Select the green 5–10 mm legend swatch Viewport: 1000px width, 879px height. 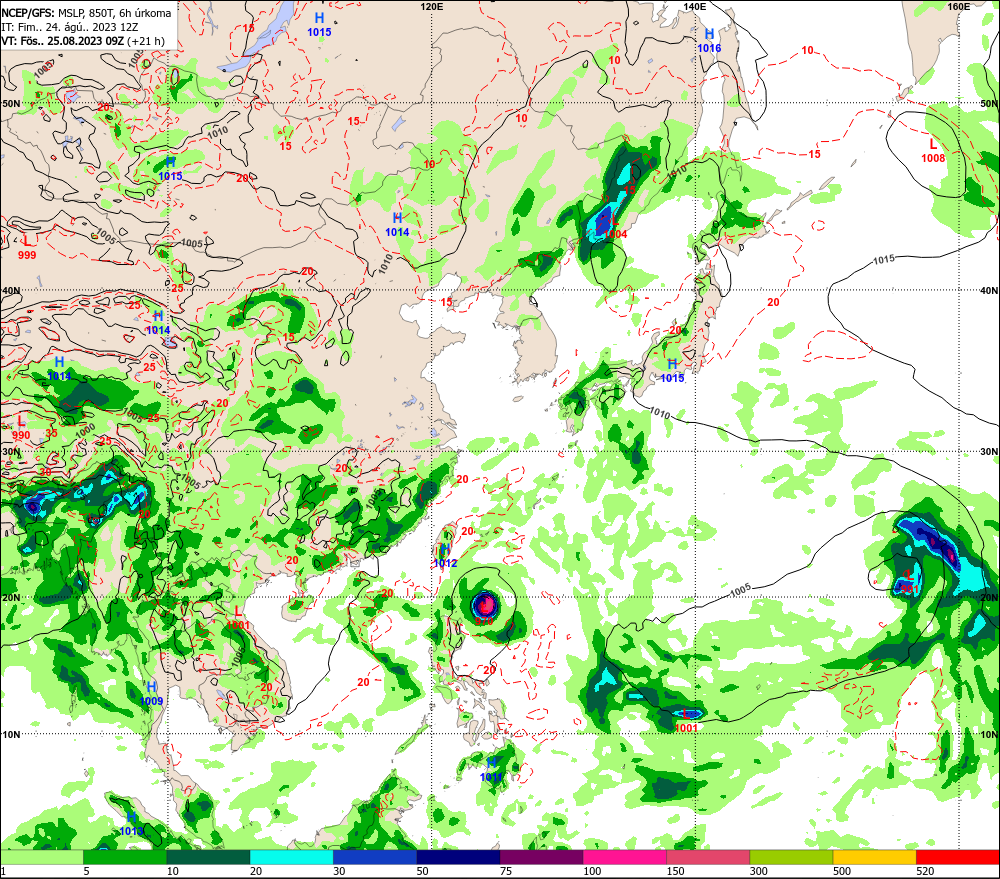pyautogui.click(x=125, y=857)
